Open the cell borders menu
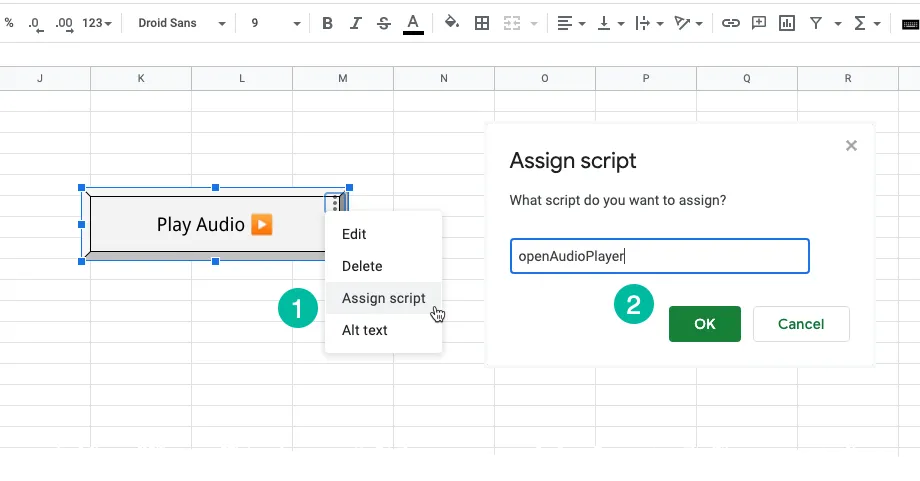The width and height of the screenshot is (920, 481). 482,23
